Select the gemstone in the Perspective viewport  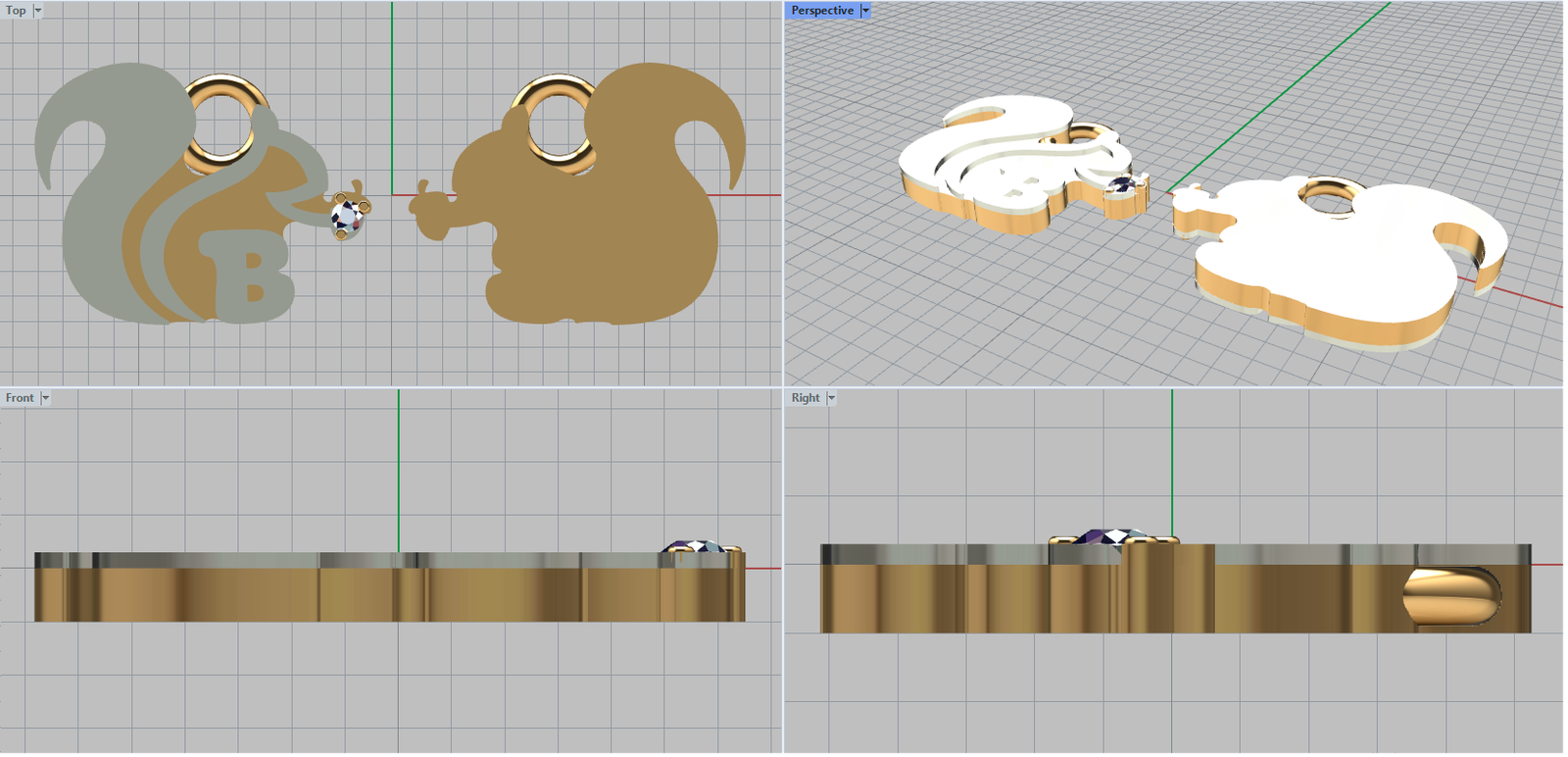[1125, 183]
